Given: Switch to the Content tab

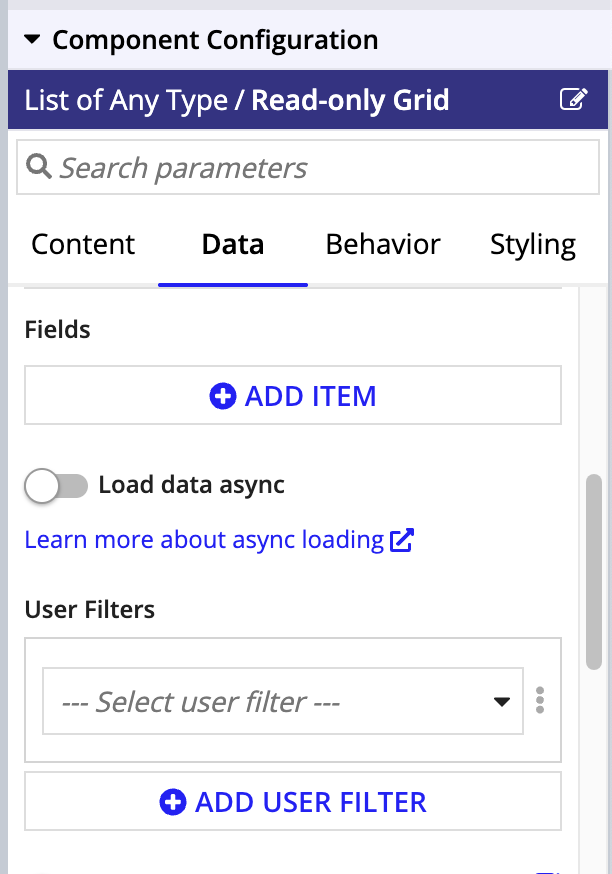Looking at the screenshot, I should point(83,245).
